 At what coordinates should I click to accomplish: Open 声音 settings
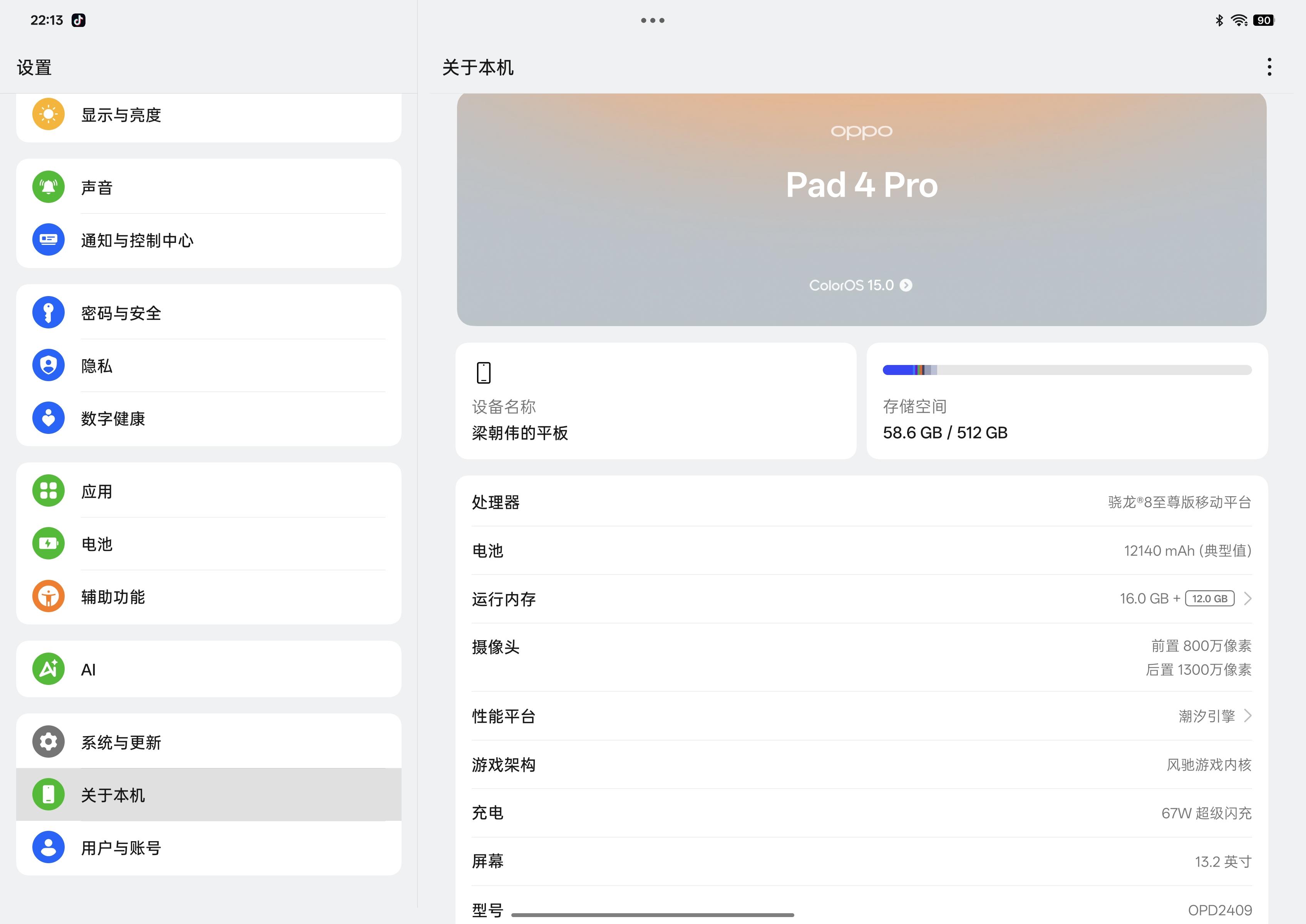click(x=209, y=187)
